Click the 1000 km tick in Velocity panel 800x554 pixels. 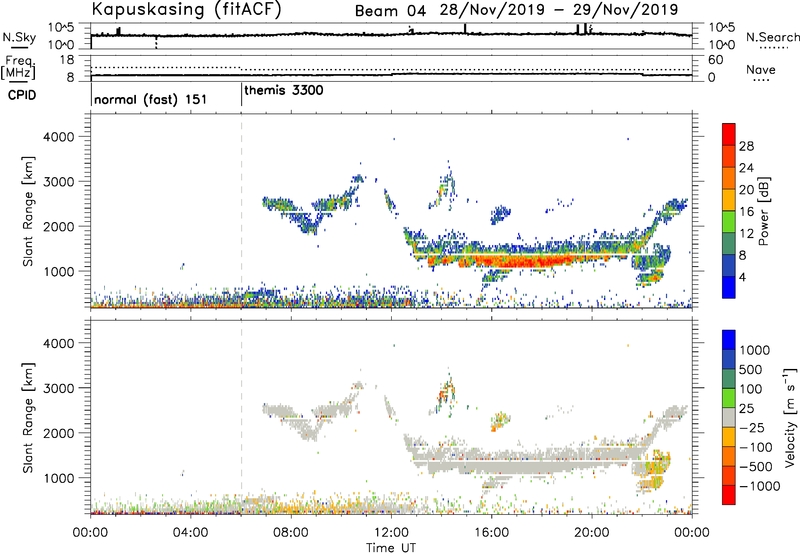click(59, 479)
